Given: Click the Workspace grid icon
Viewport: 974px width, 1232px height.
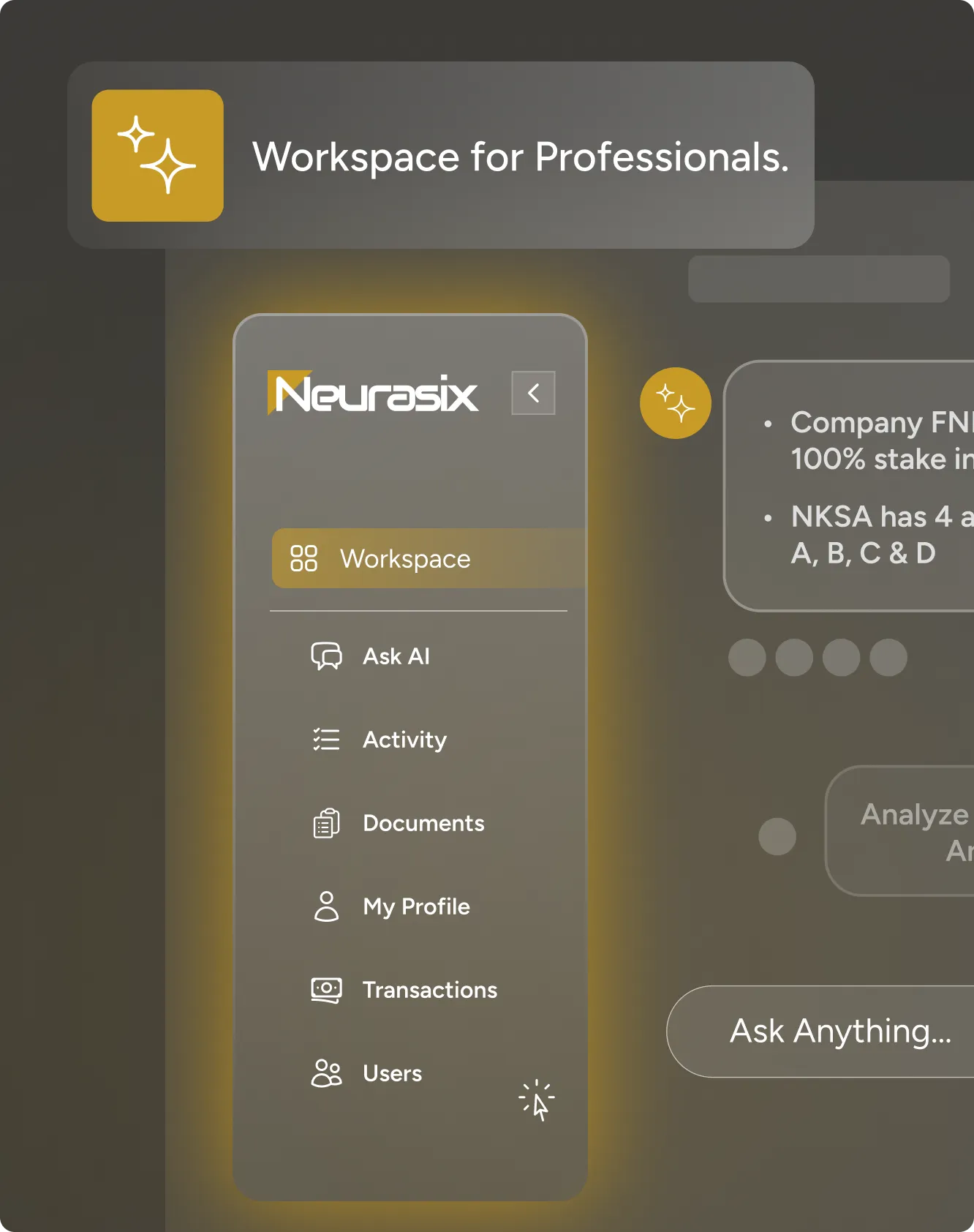Looking at the screenshot, I should tap(303, 558).
